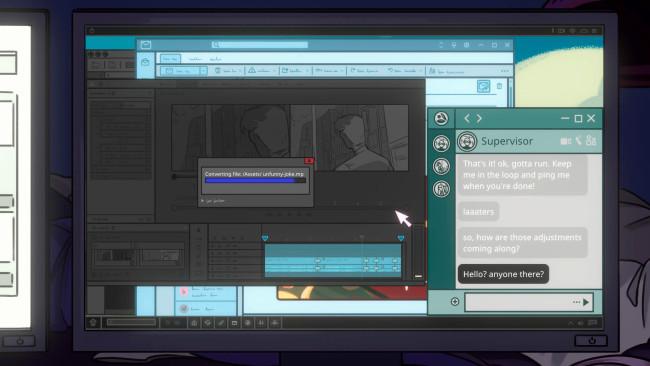Close the file conversion dialog

pyautogui.click(x=309, y=161)
